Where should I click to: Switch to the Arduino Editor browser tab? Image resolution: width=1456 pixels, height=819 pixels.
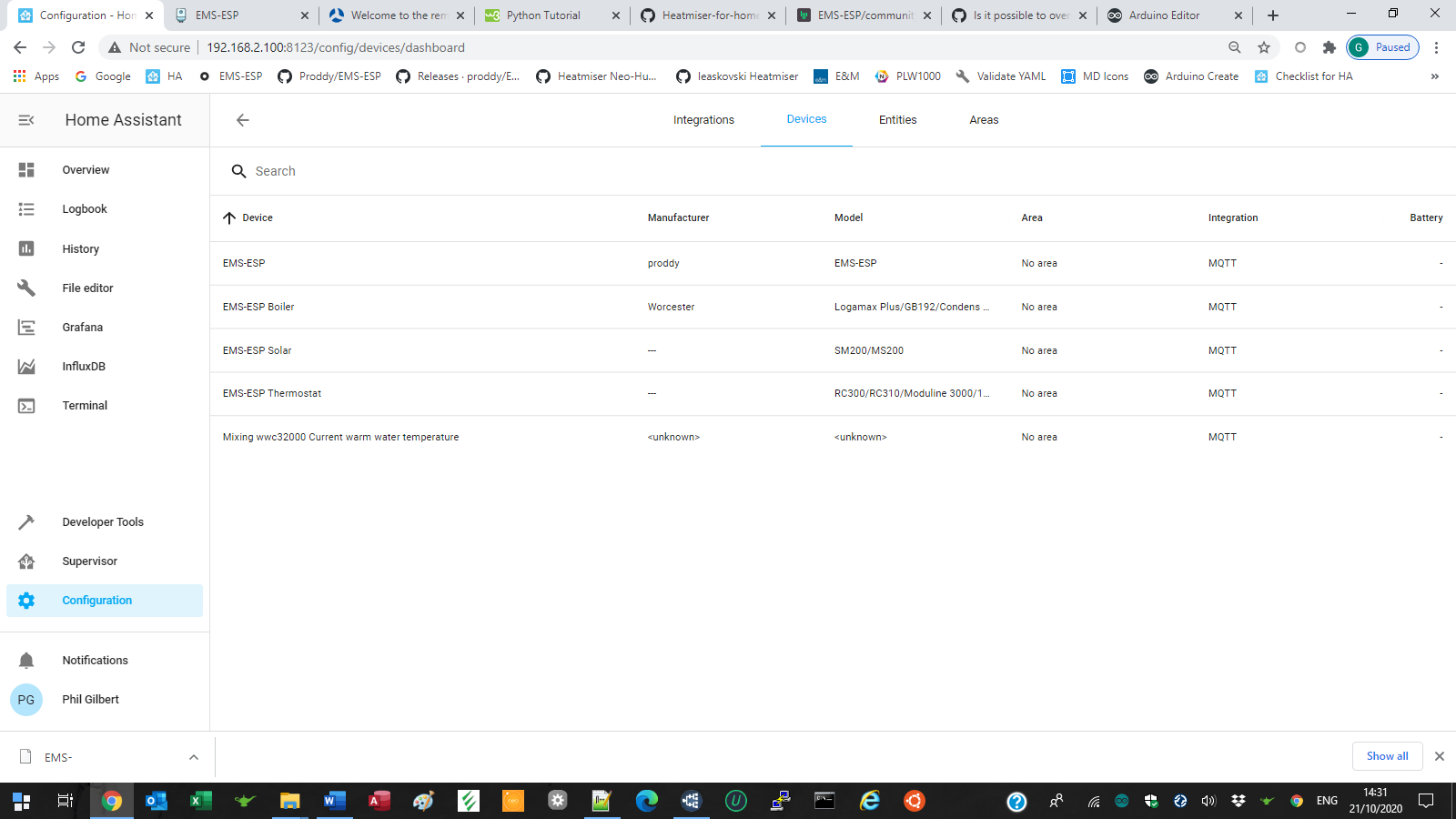click(x=1174, y=15)
